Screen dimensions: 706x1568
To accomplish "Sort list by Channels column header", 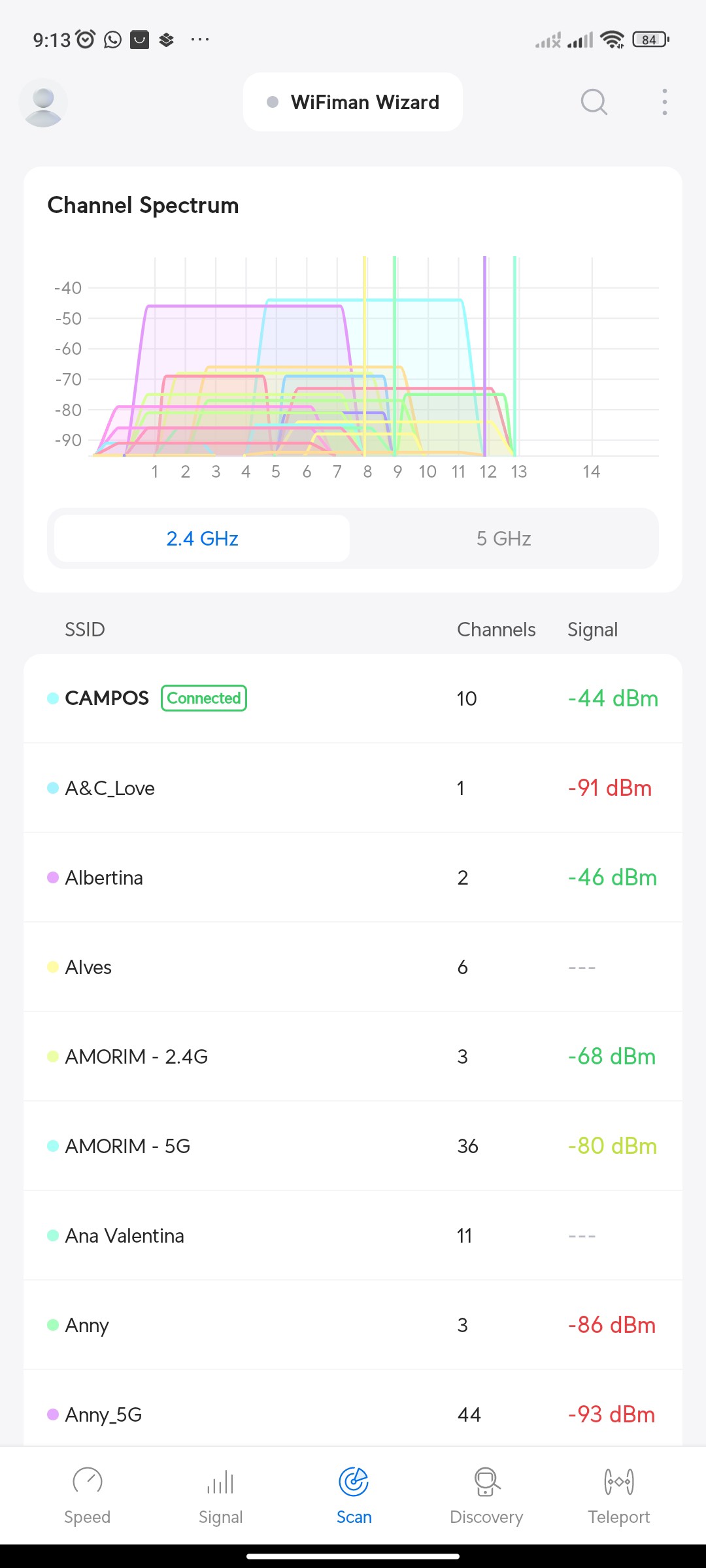I will [x=496, y=630].
